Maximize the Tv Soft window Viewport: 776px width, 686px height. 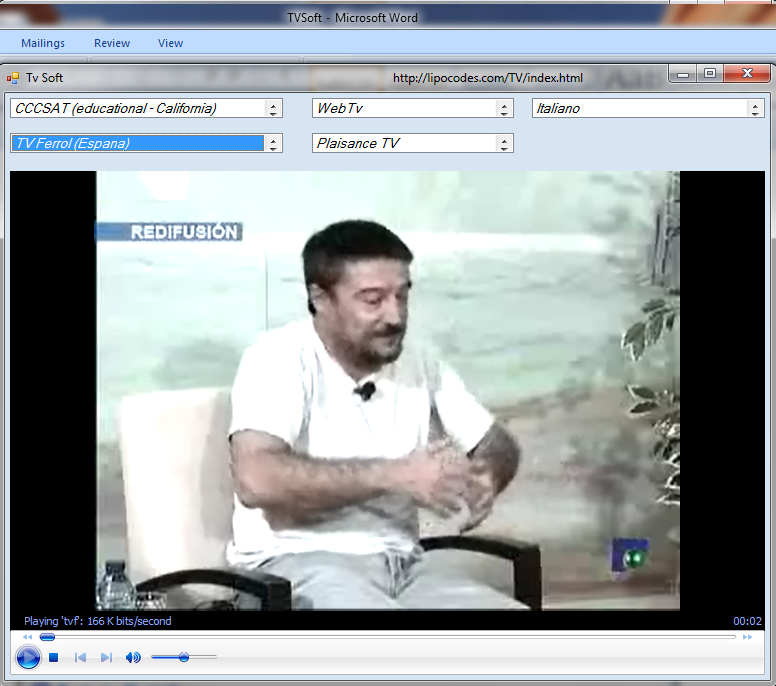click(x=710, y=74)
